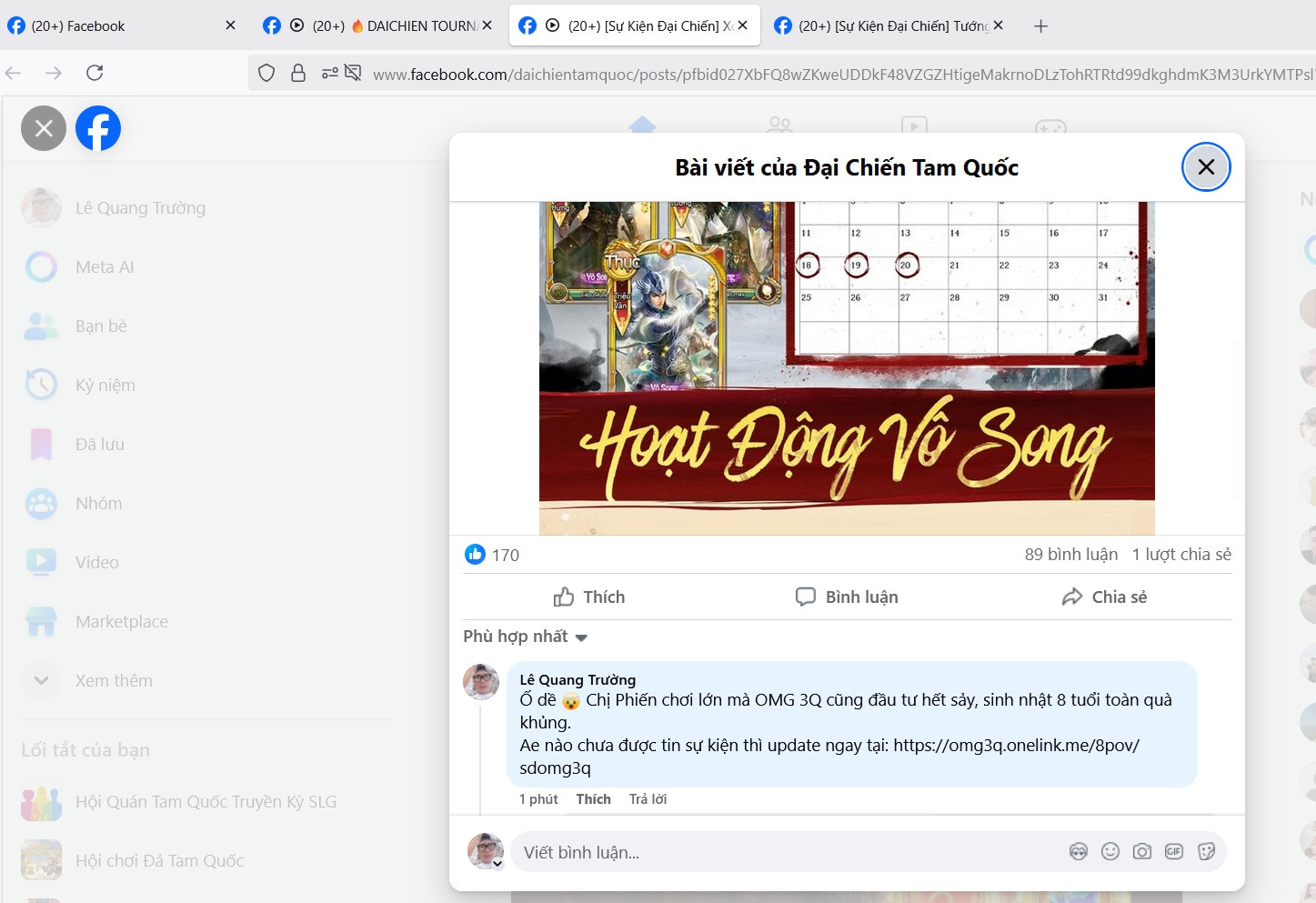The image size is (1316, 903).
Task: Close the DAICHIEN TOURN browser tab
Action: [487, 25]
